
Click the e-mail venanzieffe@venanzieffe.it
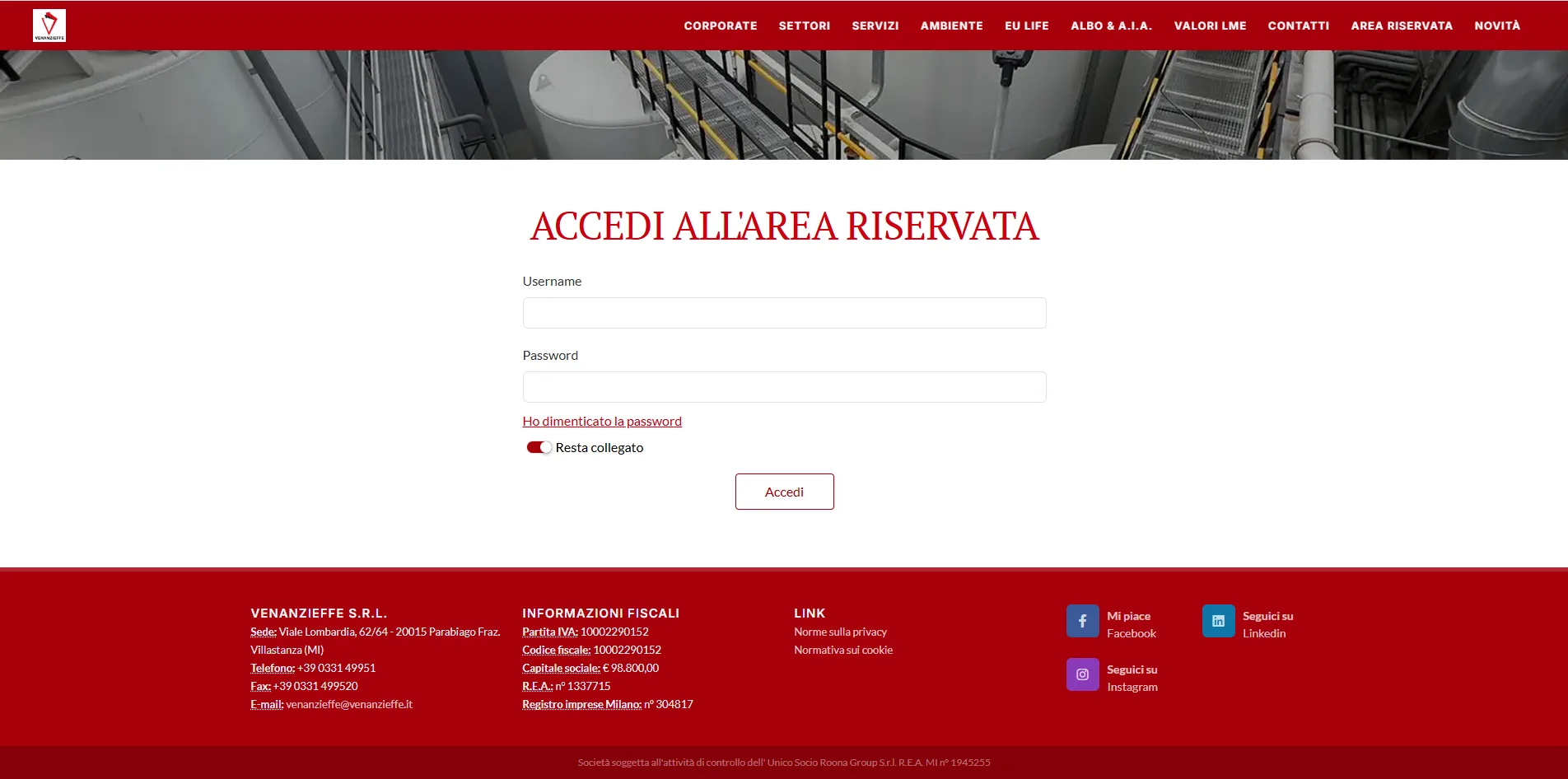tap(349, 704)
